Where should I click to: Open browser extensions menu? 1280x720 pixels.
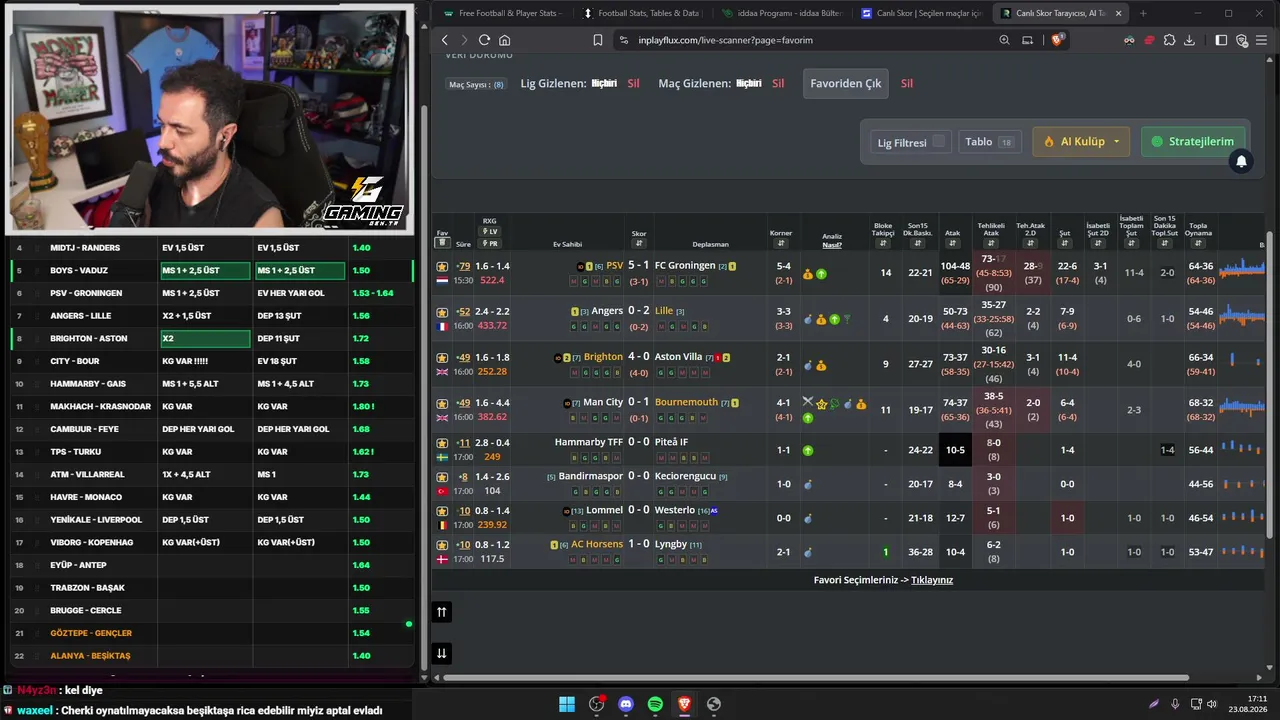[x=1169, y=40]
